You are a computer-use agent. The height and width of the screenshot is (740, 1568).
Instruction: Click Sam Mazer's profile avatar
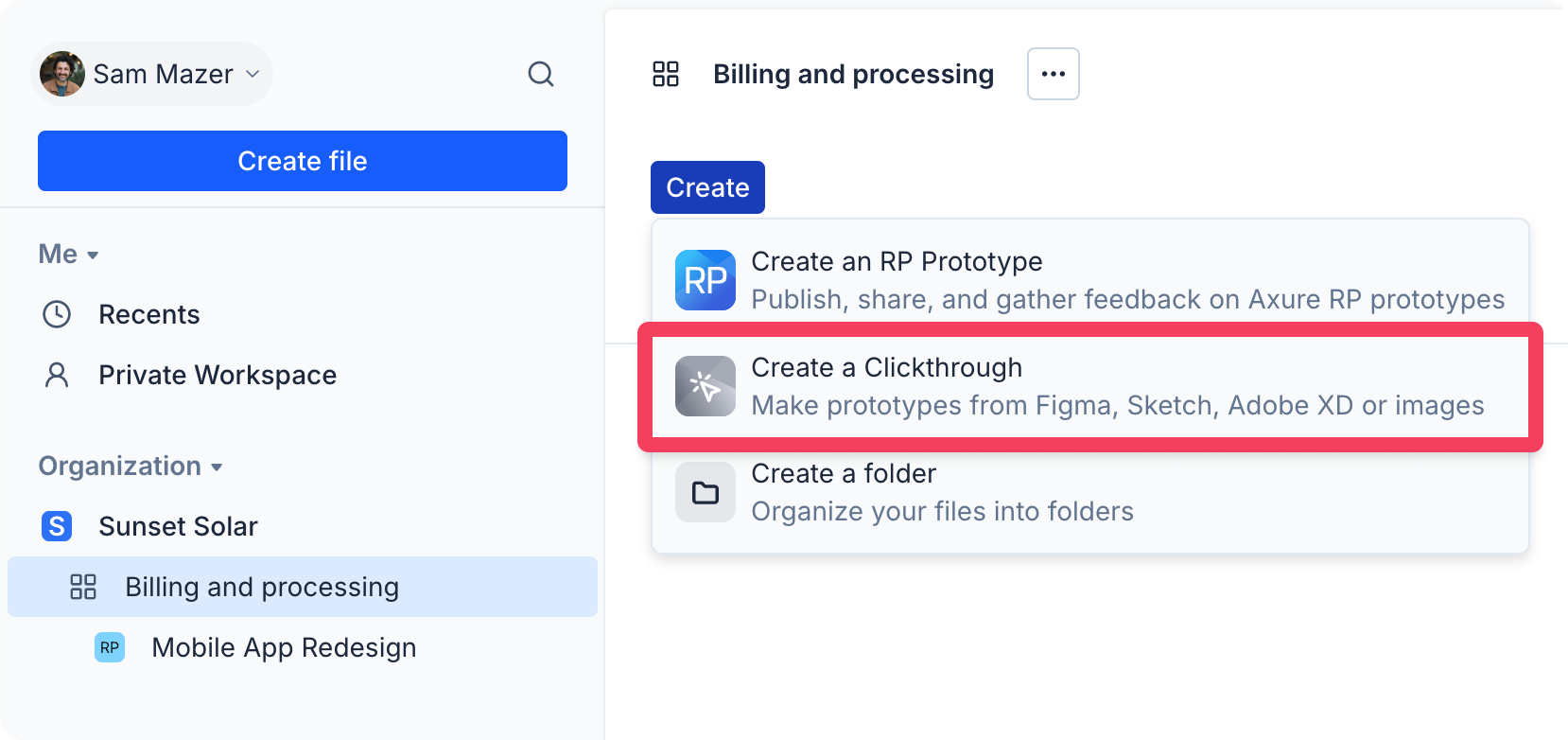point(62,74)
